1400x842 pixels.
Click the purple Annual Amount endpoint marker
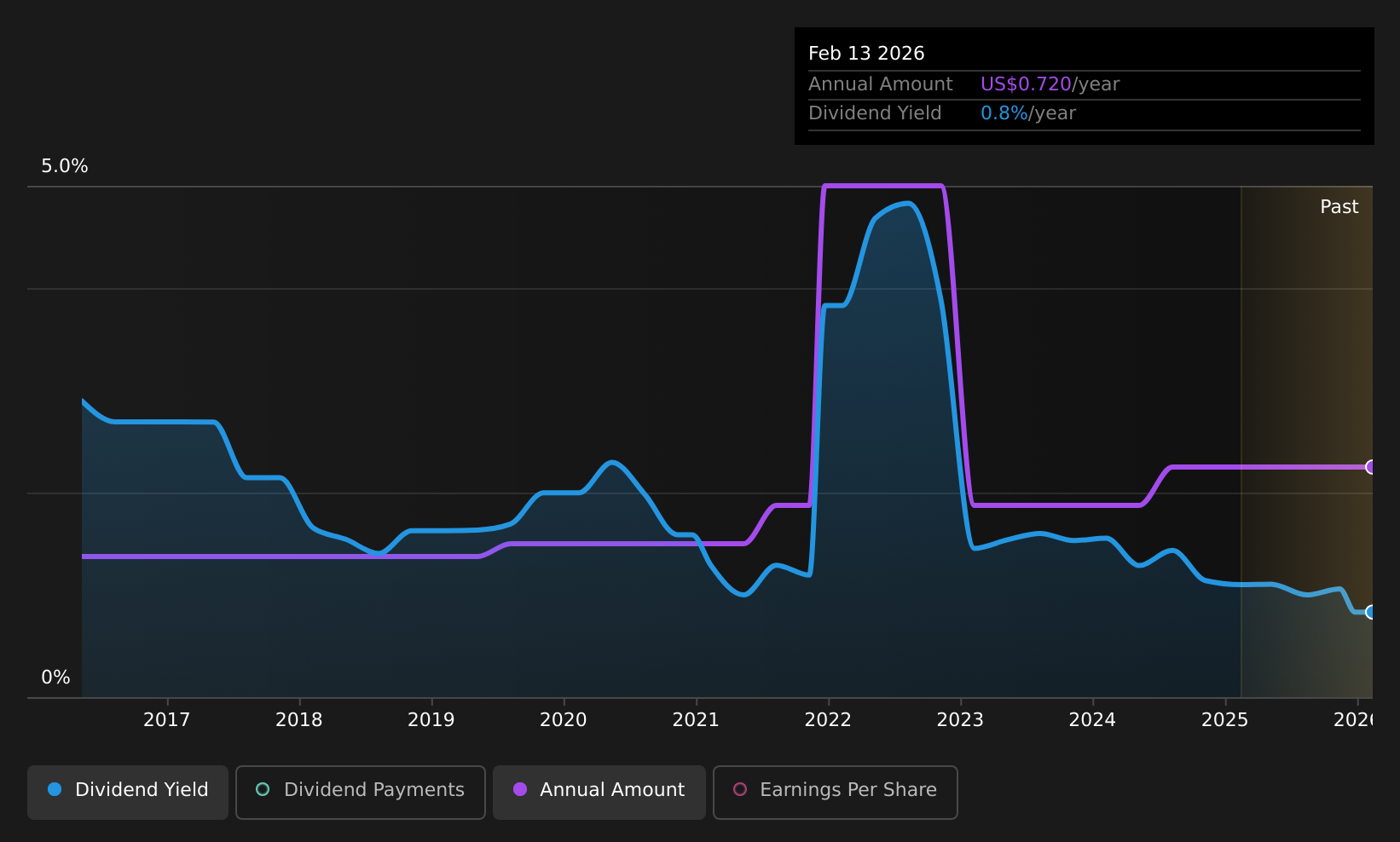click(x=1371, y=467)
